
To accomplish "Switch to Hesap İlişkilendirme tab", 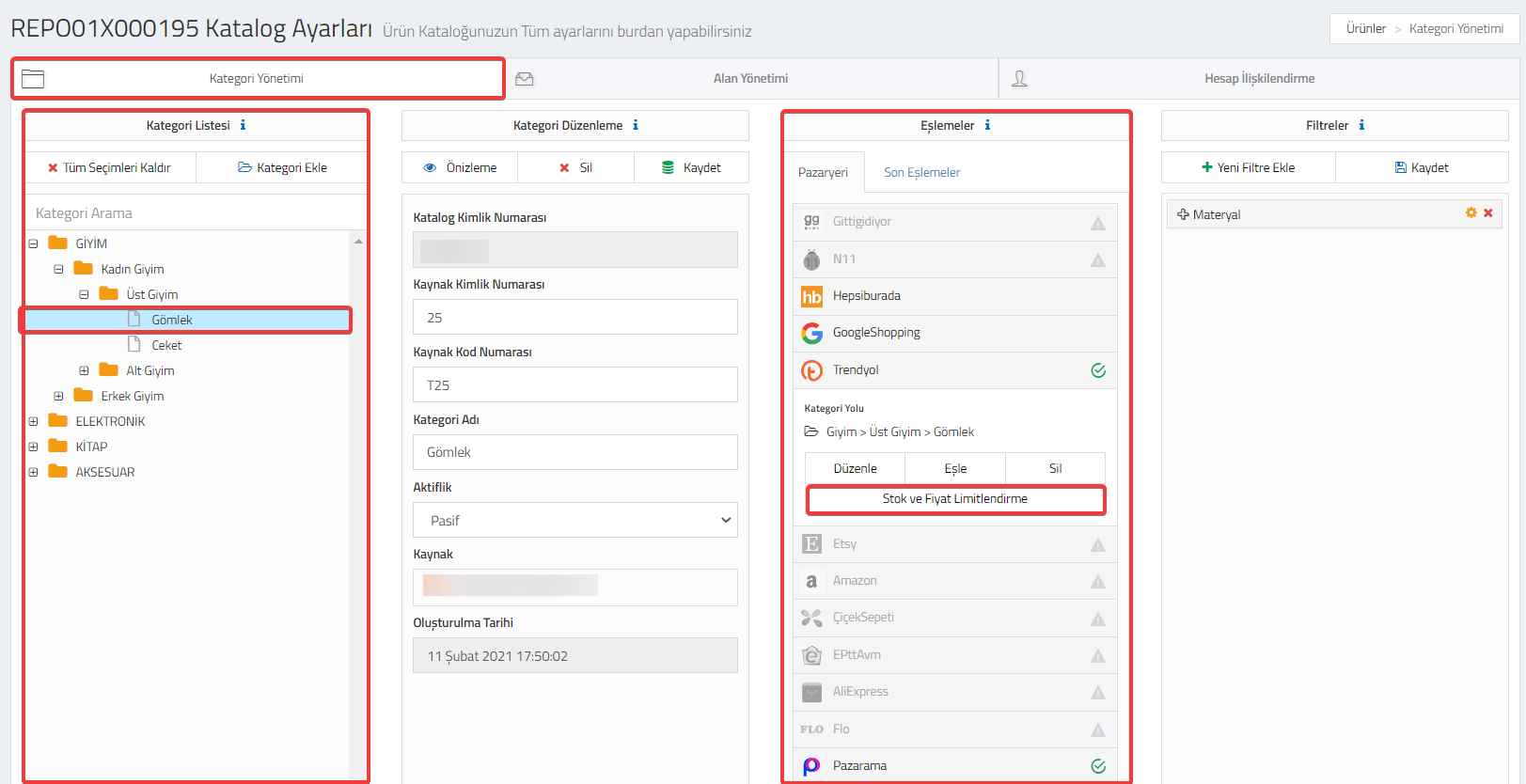I will tap(1259, 78).
